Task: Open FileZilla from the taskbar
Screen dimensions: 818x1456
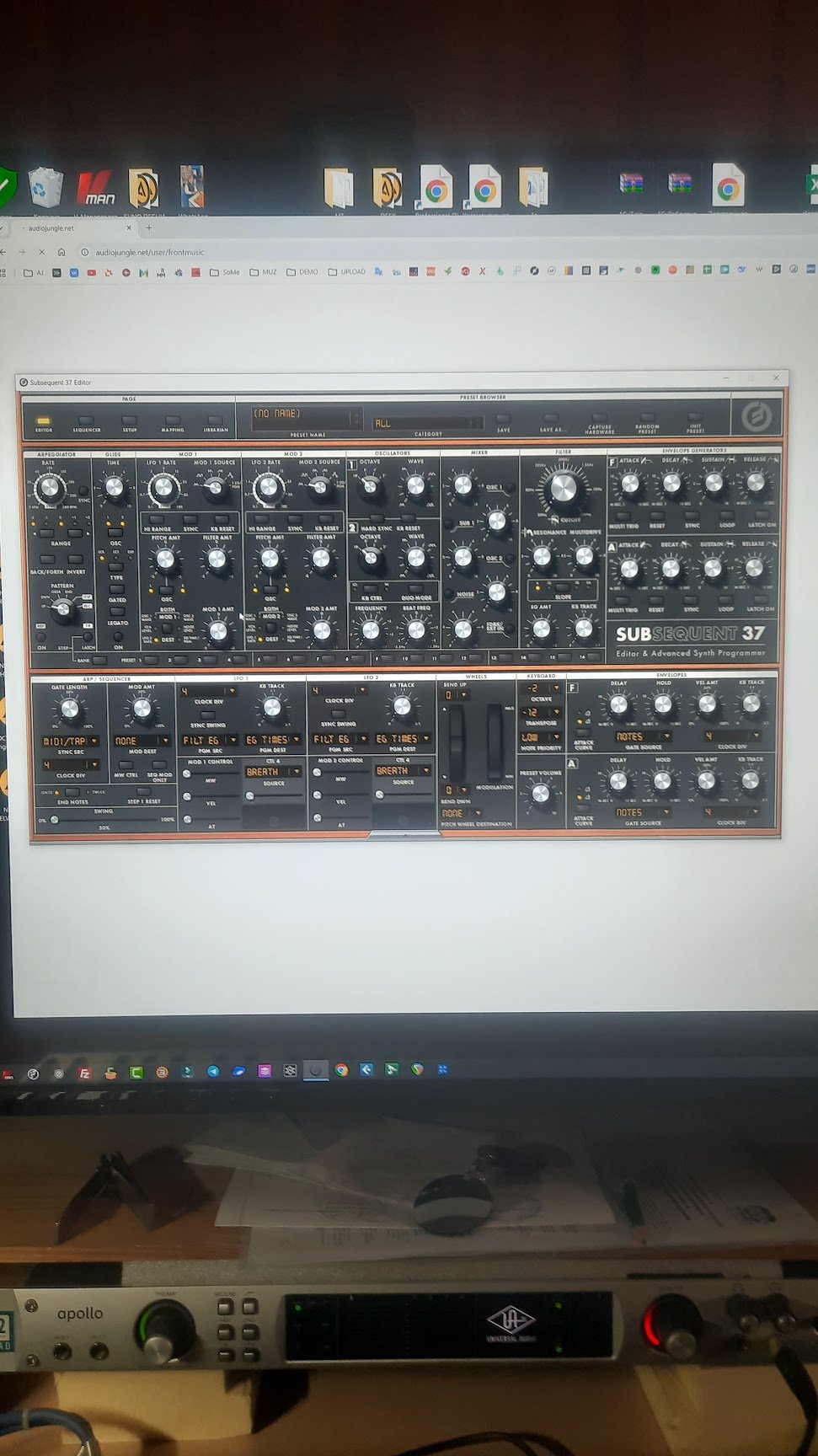Action: pyautogui.click(x=84, y=1073)
